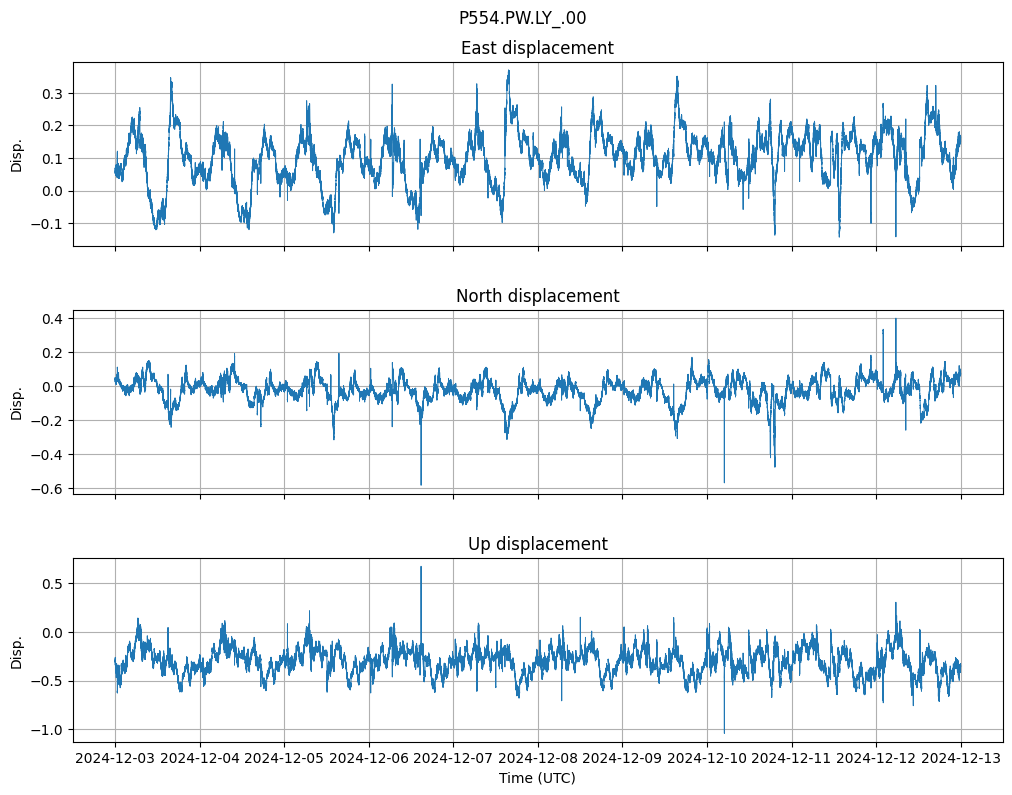Click the 0.4 peak spike in North plot
Screen dimensions: 1012x795
tap(896, 321)
